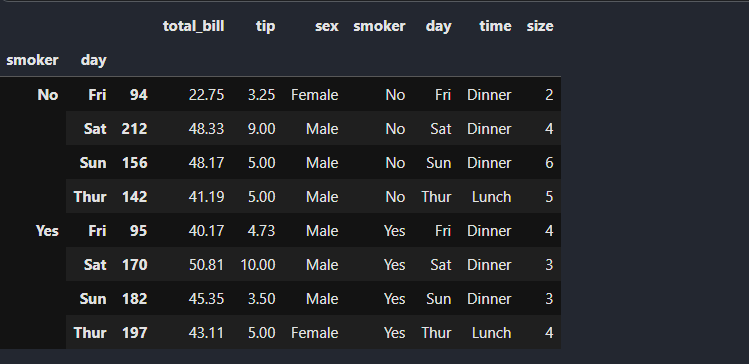The height and width of the screenshot is (364, 749).
Task: Select the sex column header
Action: coord(327,26)
